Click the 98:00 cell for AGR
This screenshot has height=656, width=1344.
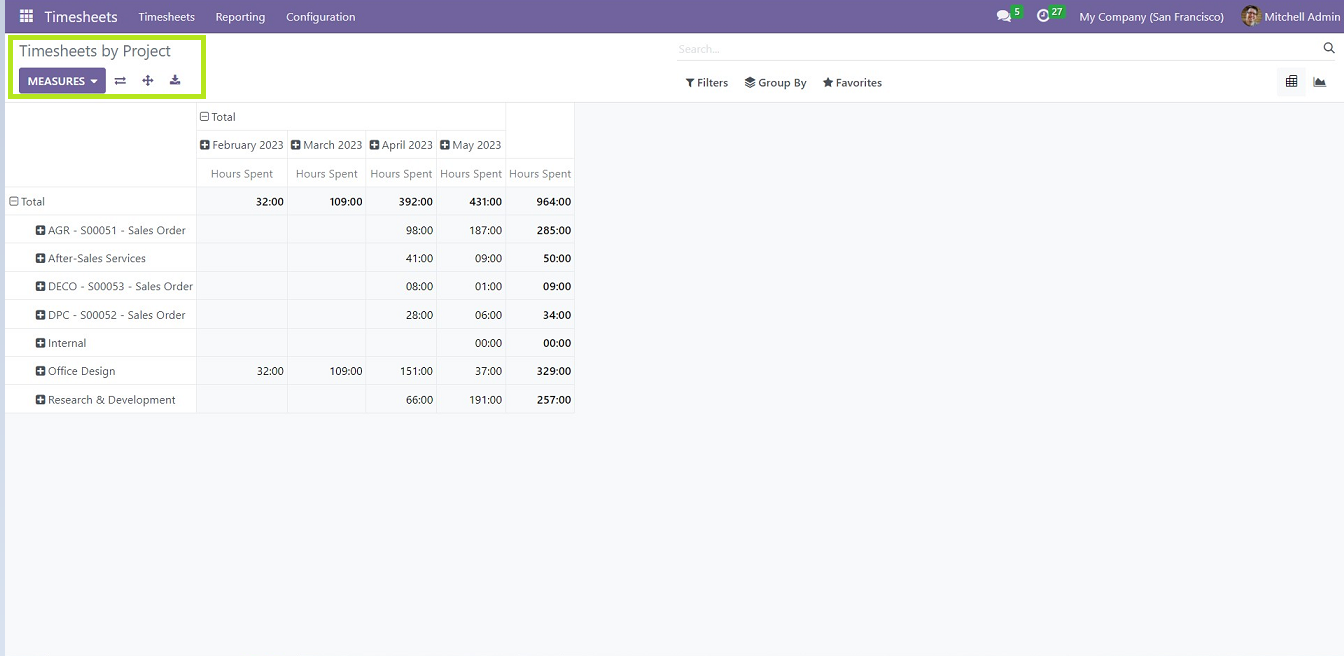401,230
